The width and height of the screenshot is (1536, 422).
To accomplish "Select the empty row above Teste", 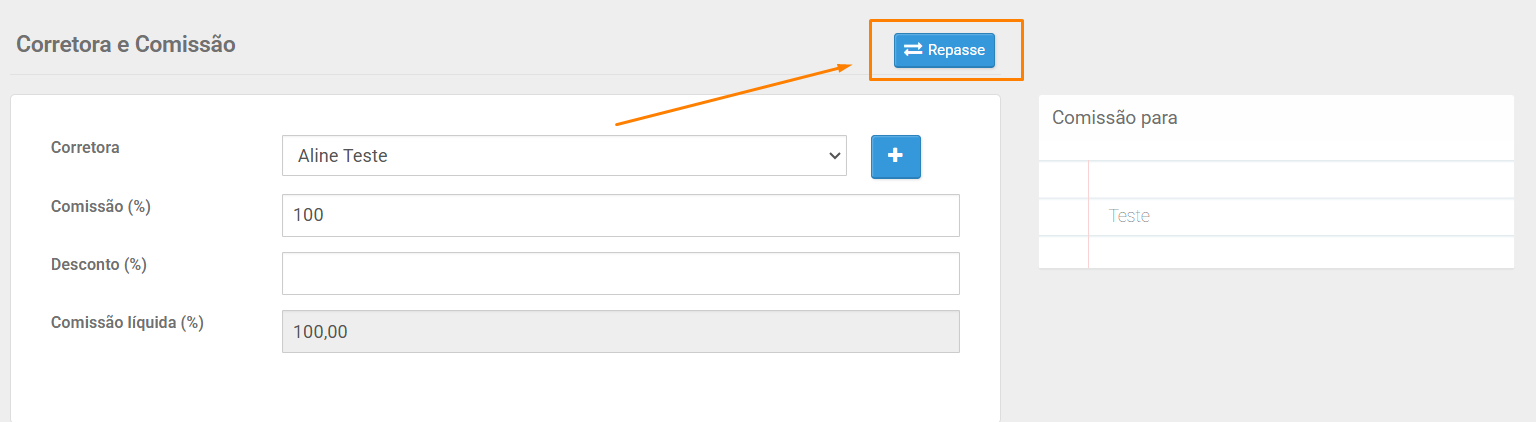I will pyautogui.click(x=1276, y=180).
